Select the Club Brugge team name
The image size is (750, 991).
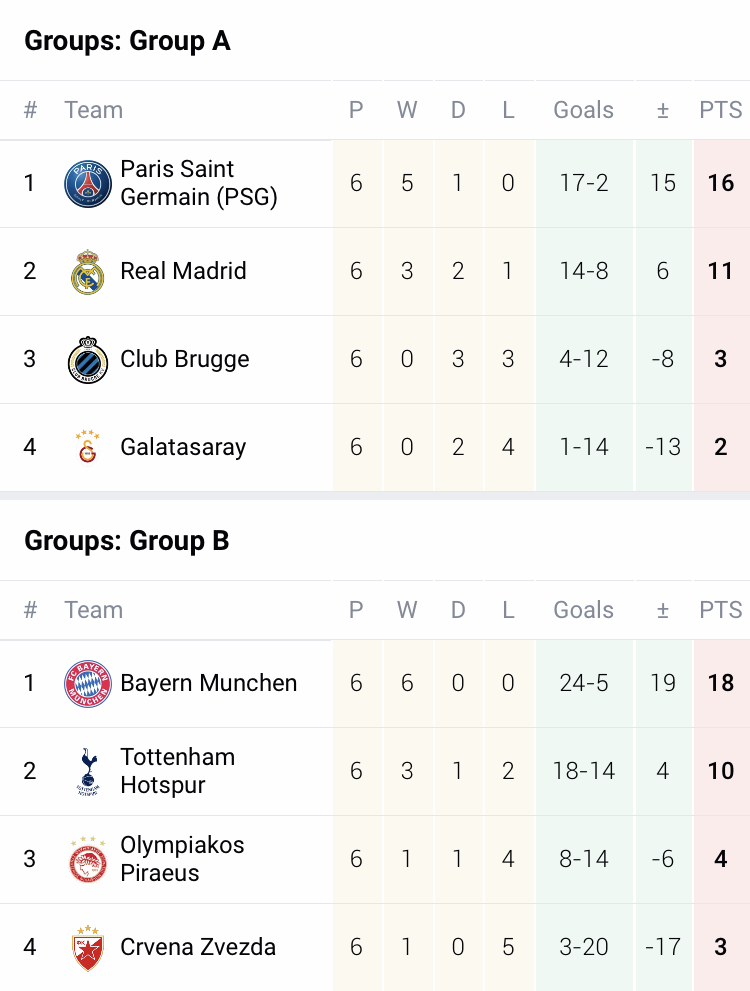185,359
